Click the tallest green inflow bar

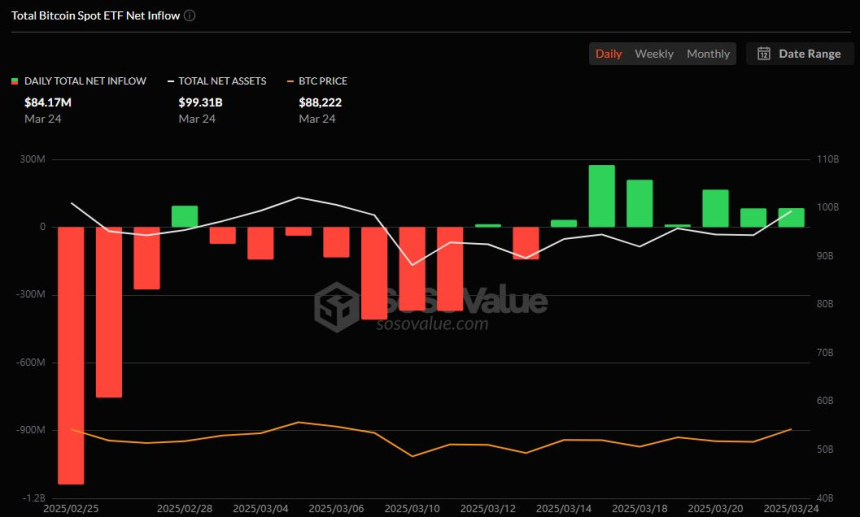click(601, 196)
